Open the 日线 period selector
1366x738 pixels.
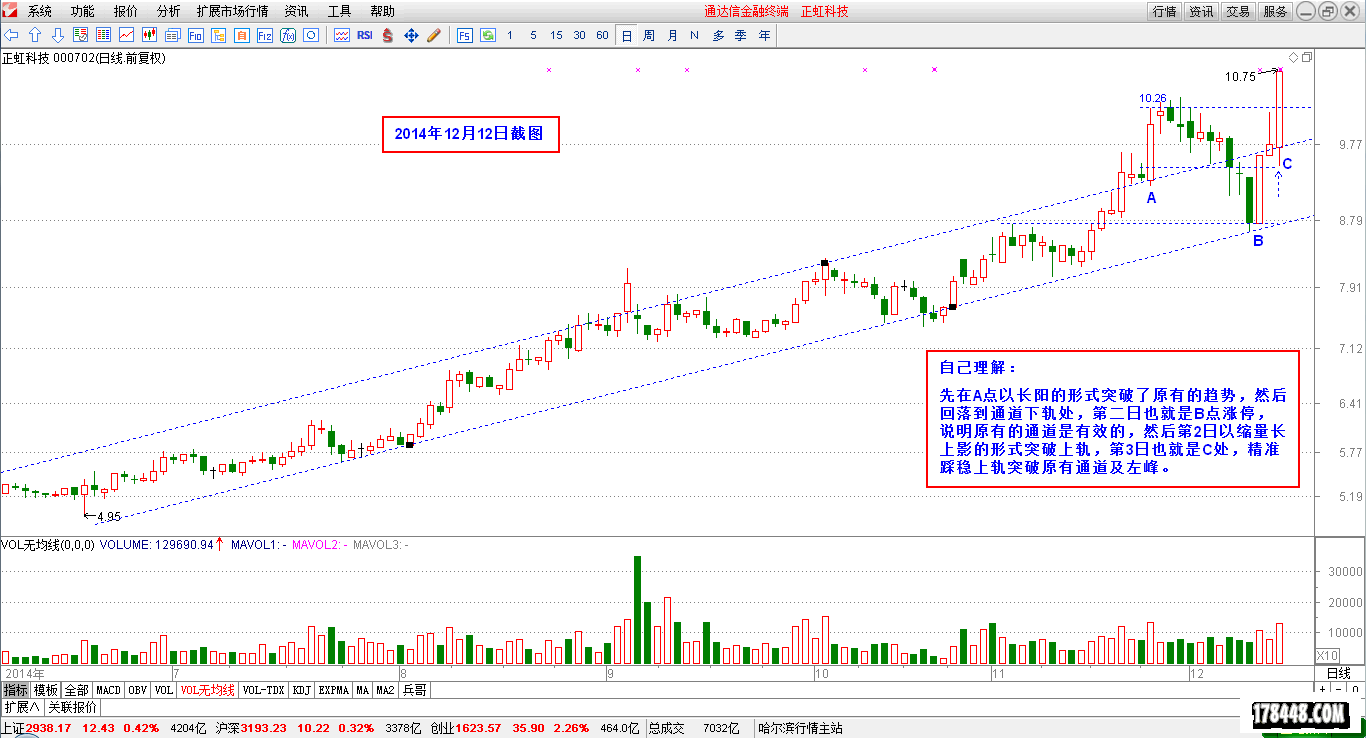(1339, 674)
